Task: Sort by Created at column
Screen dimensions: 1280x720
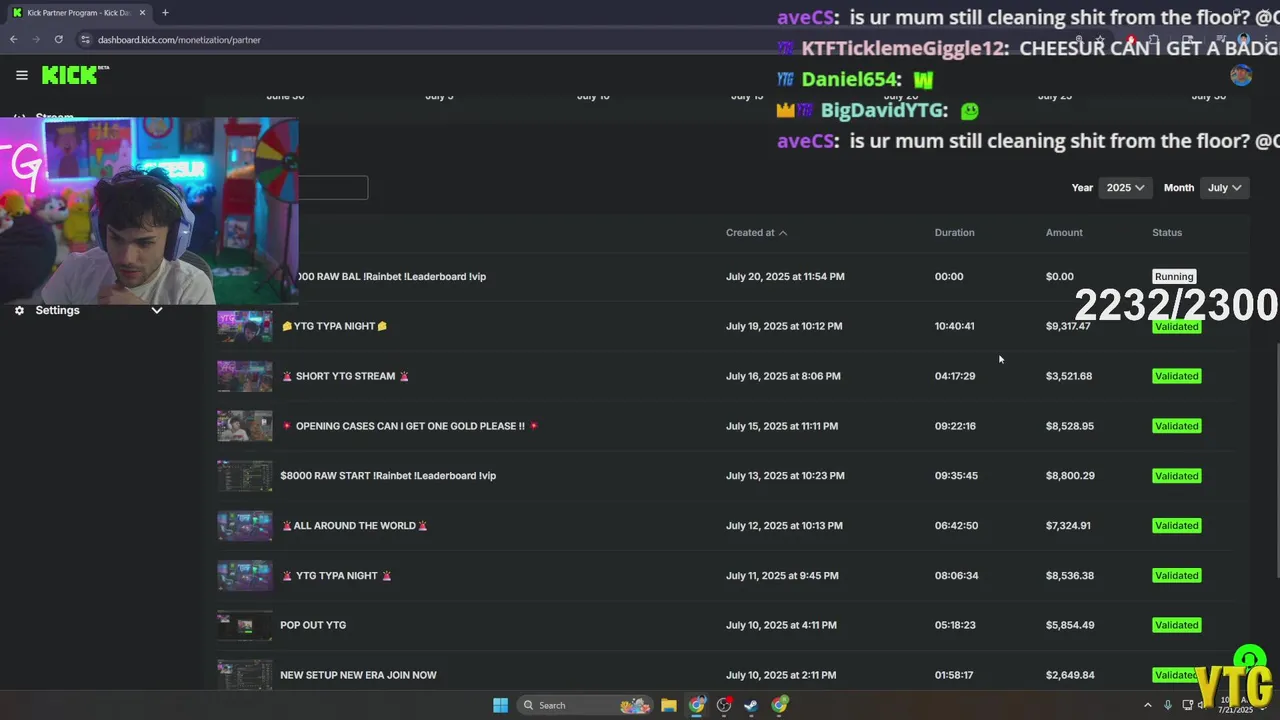Action: [x=756, y=233]
